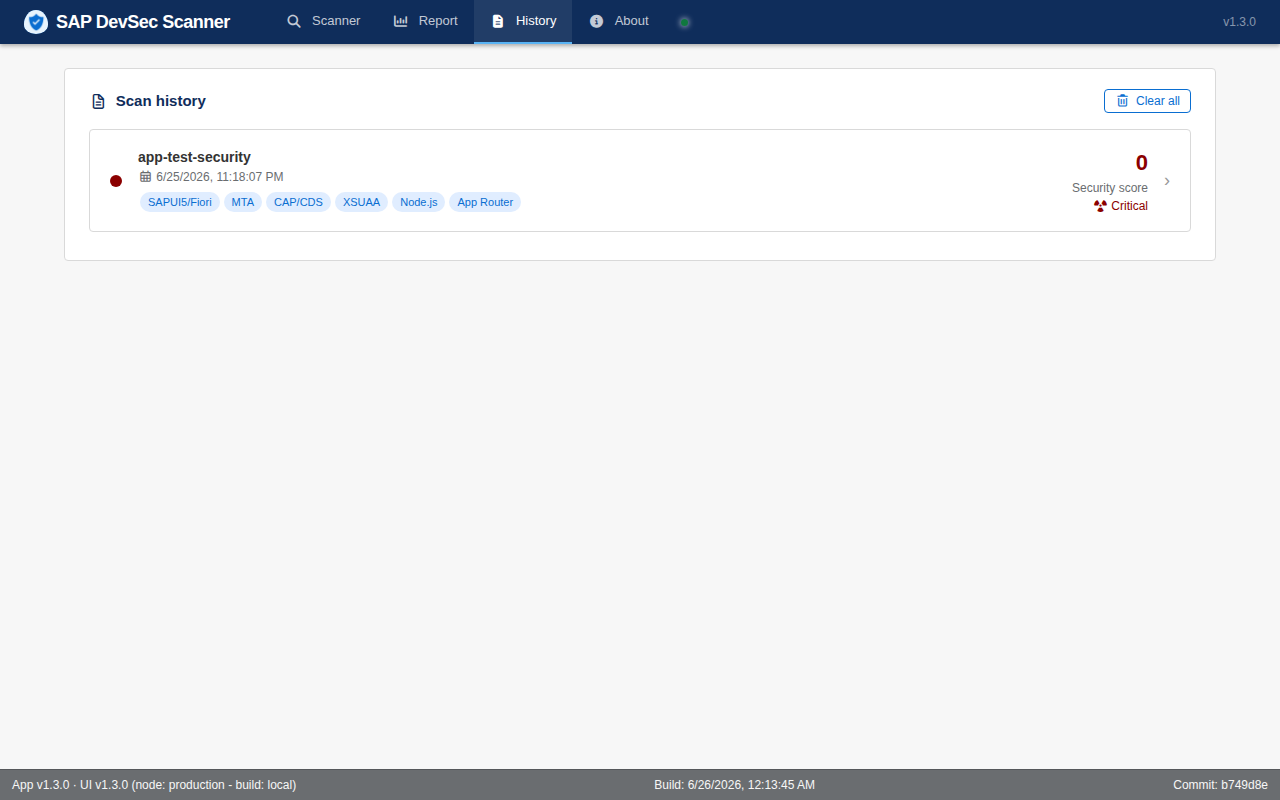This screenshot has width=1280, height=800.
Task: Click the SAP DevSec Scanner title text
Action: click(143, 22)
